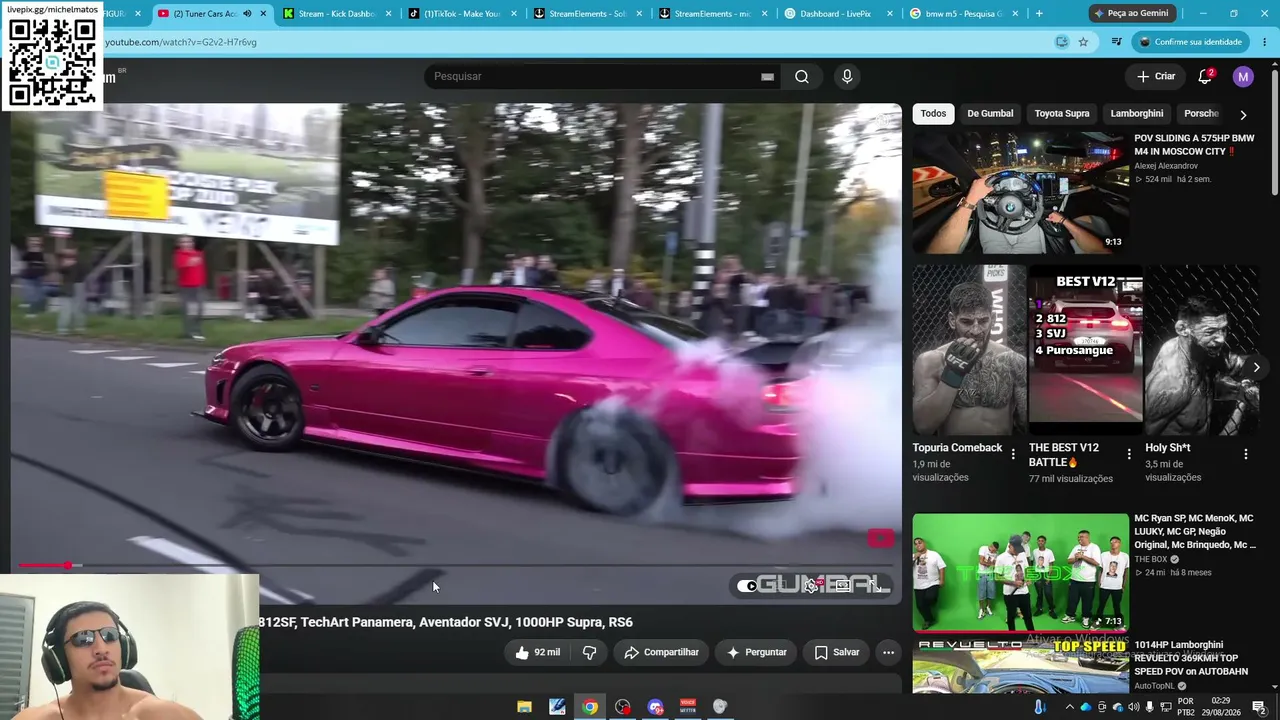The image size is (1280, 720).
Task: Open options for the Topuria Comeback short
Action: pyautogui.click(x=1013, y=454)
